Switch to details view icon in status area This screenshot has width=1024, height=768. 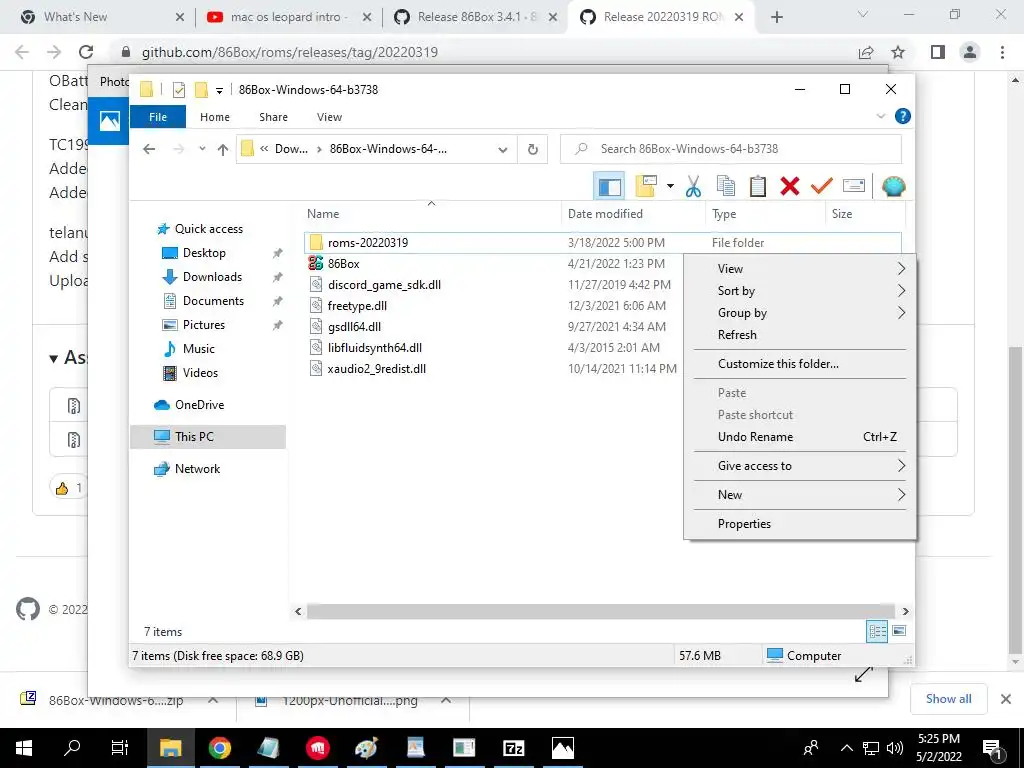coord(877,631)
